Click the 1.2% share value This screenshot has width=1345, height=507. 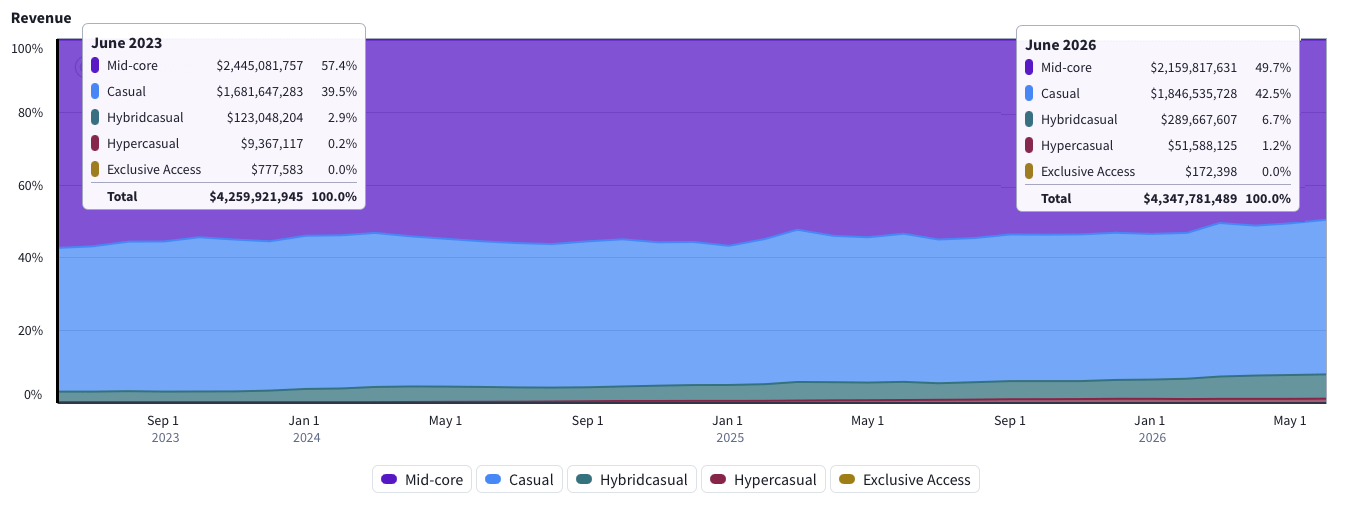pyautogui.click(x=1277, y=145)
